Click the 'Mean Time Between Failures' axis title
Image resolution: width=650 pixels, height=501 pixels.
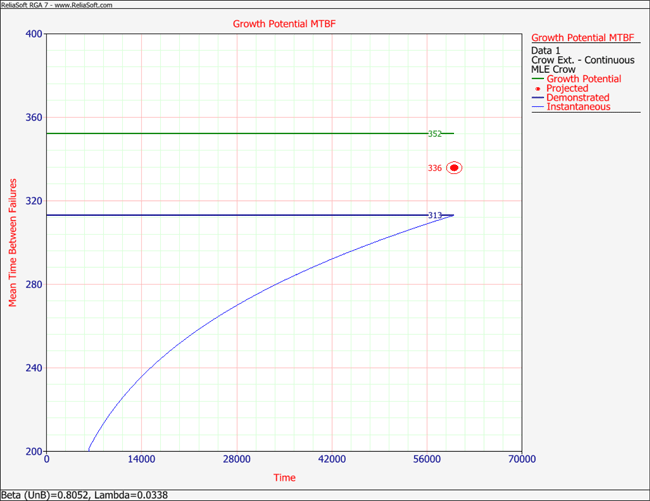tap(13, 243)
